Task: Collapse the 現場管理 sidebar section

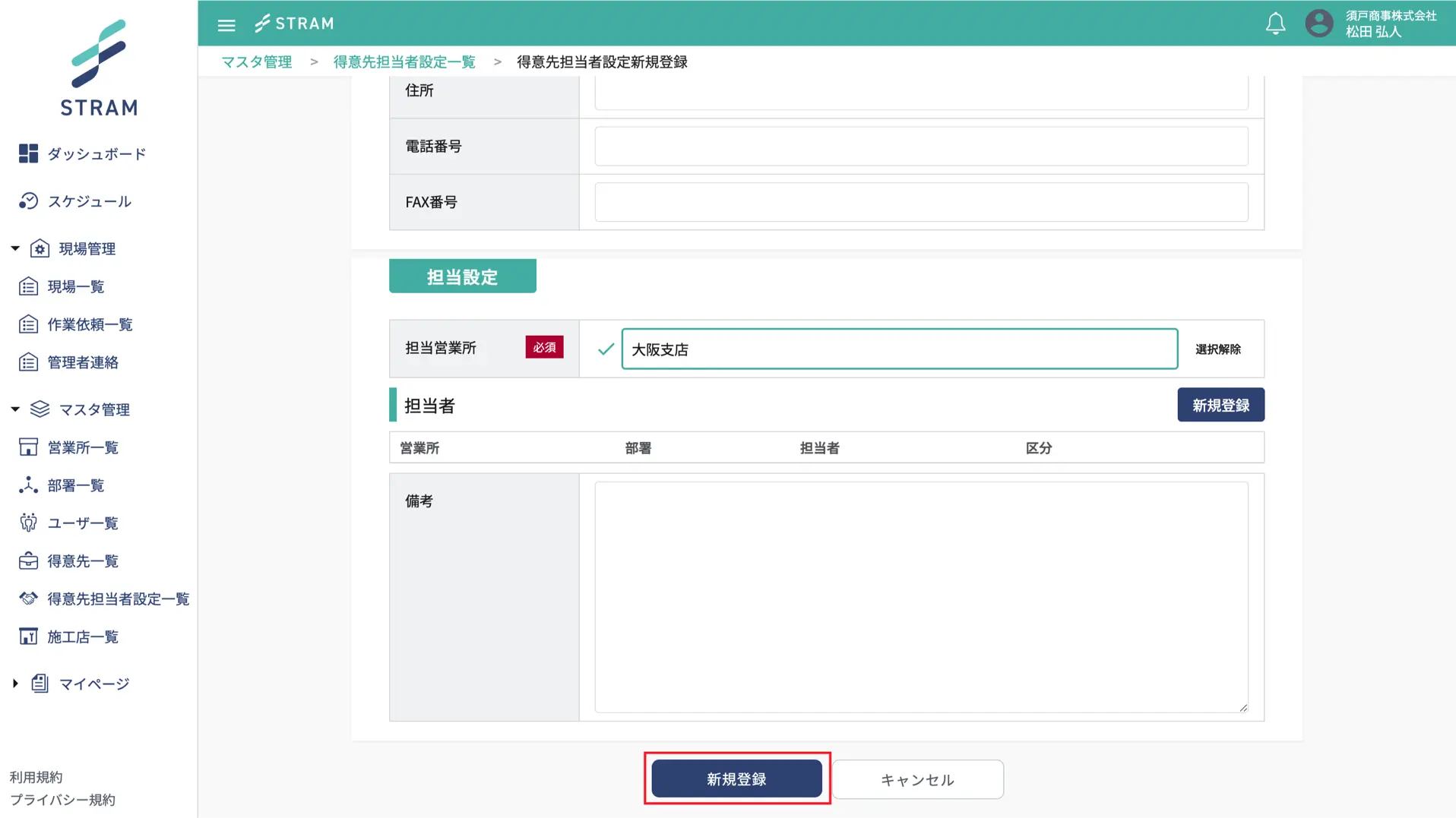Action: pos(15,248)
